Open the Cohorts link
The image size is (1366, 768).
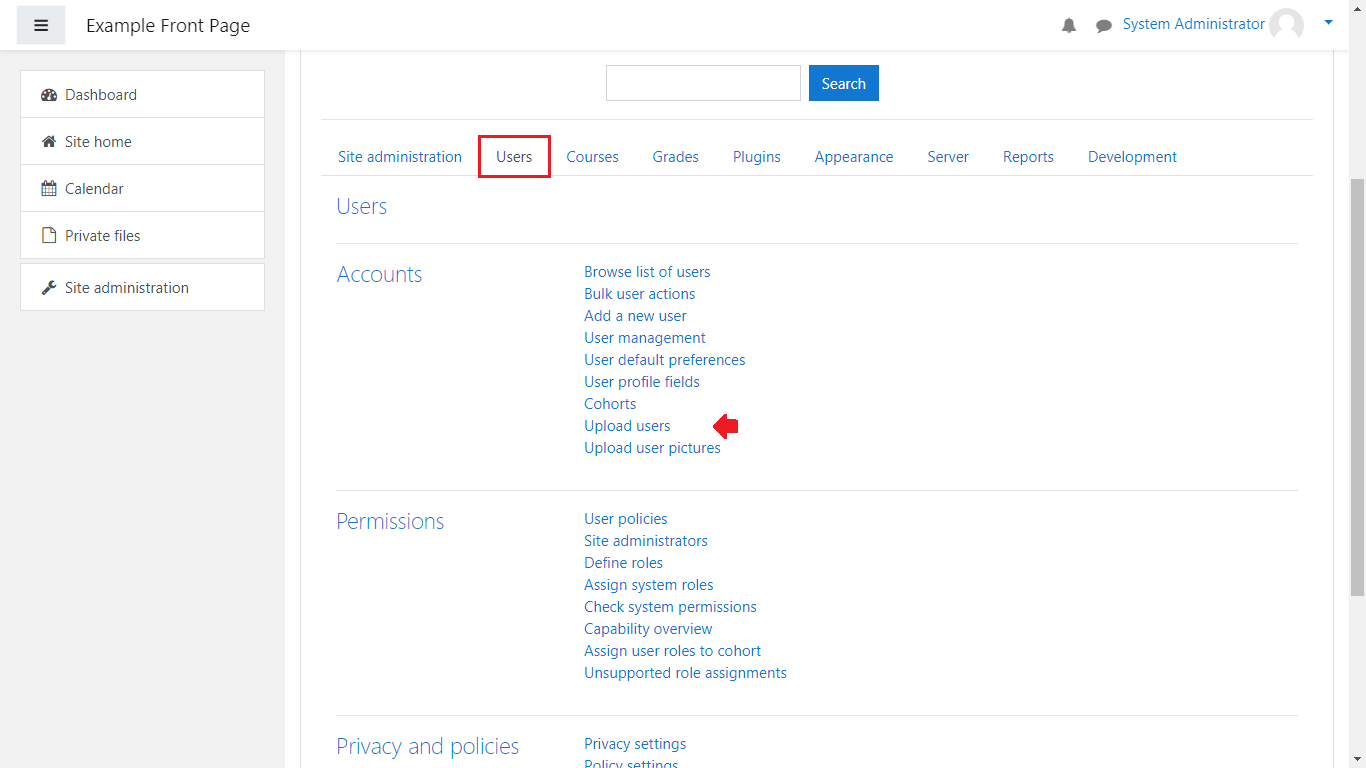610,404
